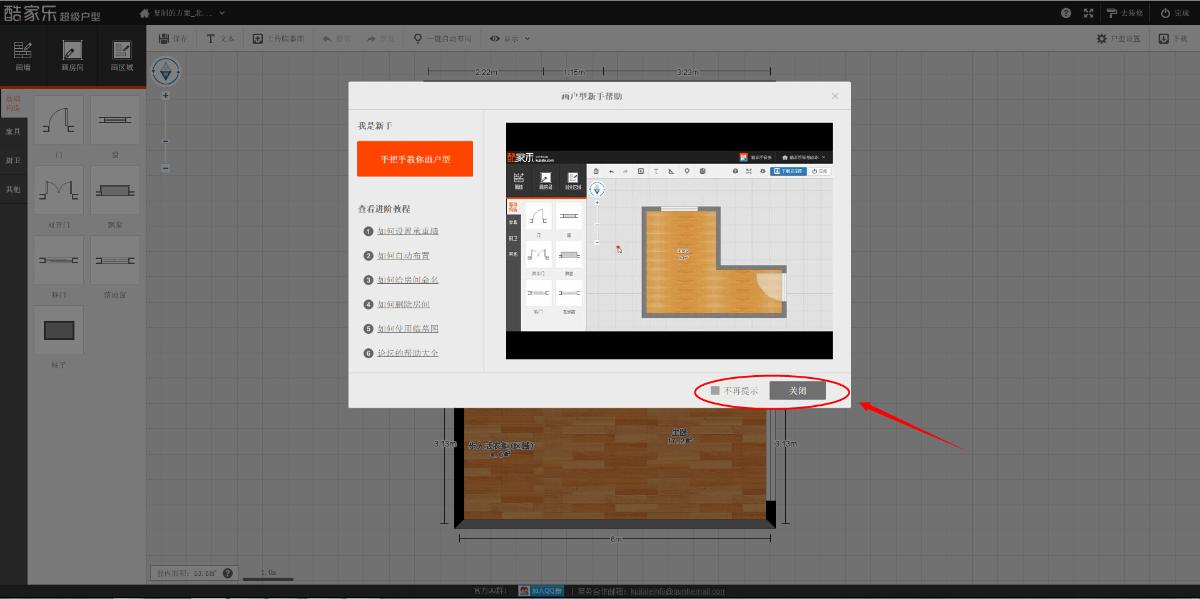Click the orange 手把手教你画户型 button
The height and width of the screenshot is (599, 1200).
[414, 159]
